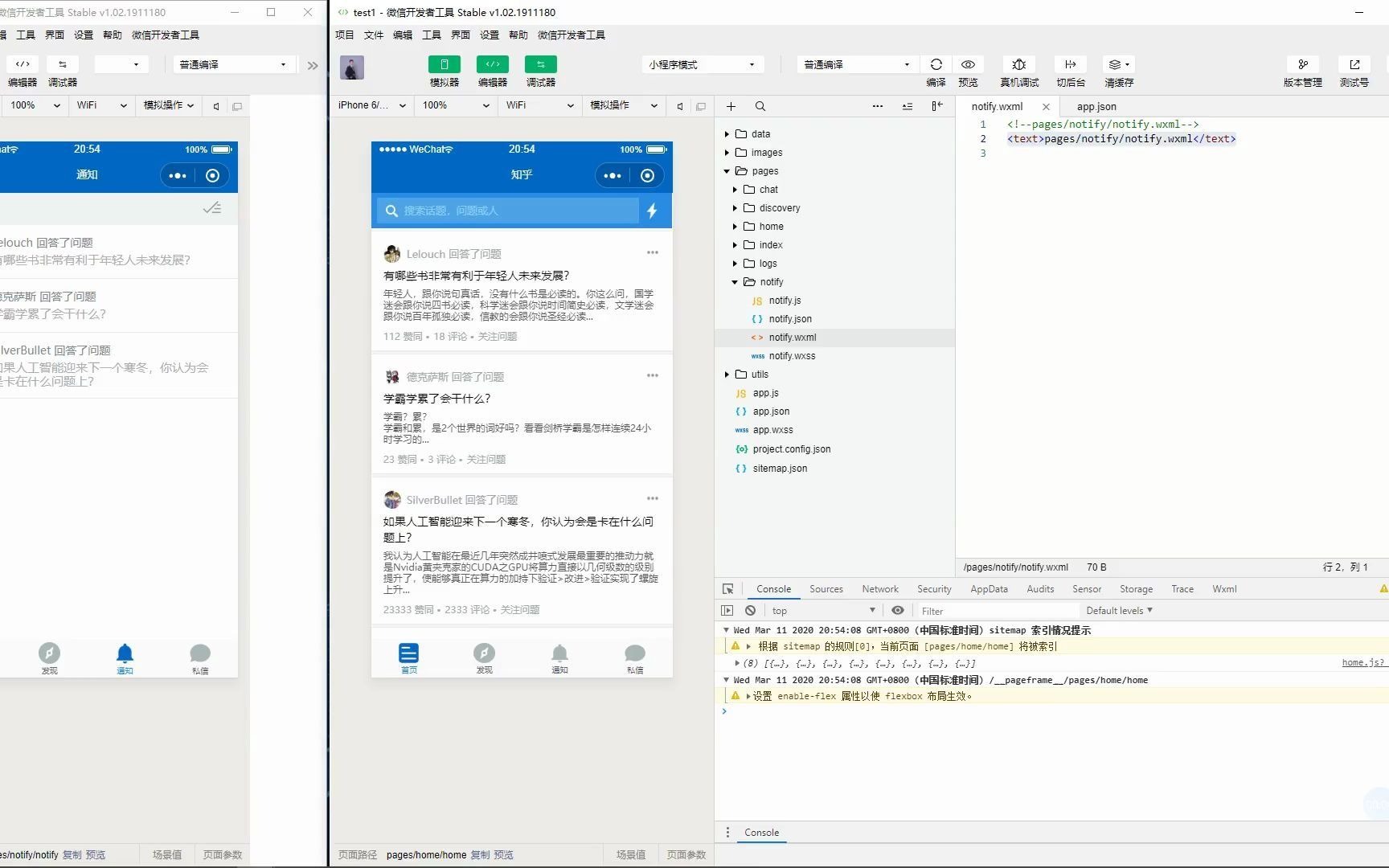Image resolution: width=1389 pixels, height=868 pixels.
Task: Click the 场景值 button in test1 status bar
Action: point(631,855)
